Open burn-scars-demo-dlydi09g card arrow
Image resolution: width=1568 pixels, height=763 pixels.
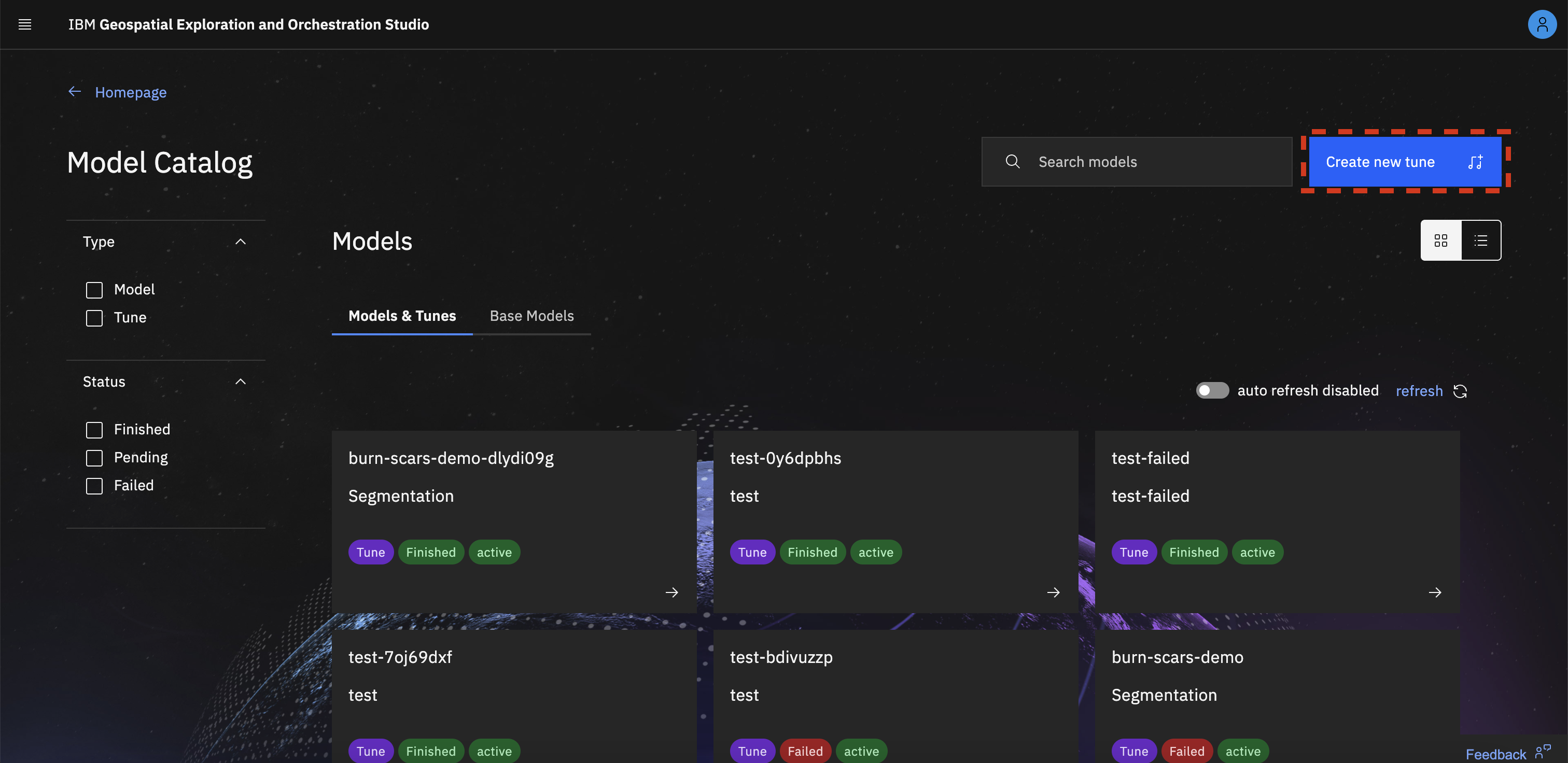tap(671, 592)
